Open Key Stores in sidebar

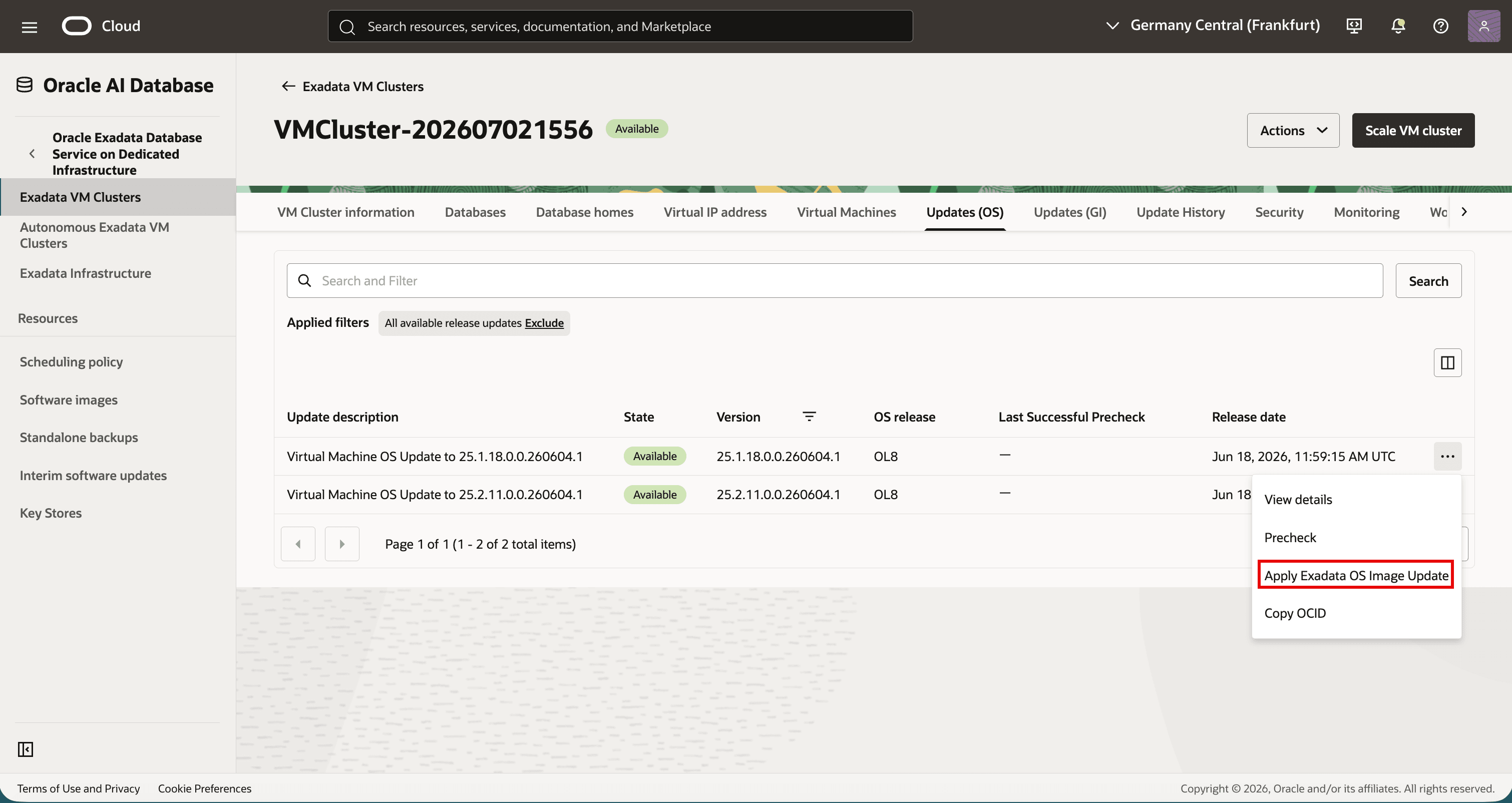[51, 513]
